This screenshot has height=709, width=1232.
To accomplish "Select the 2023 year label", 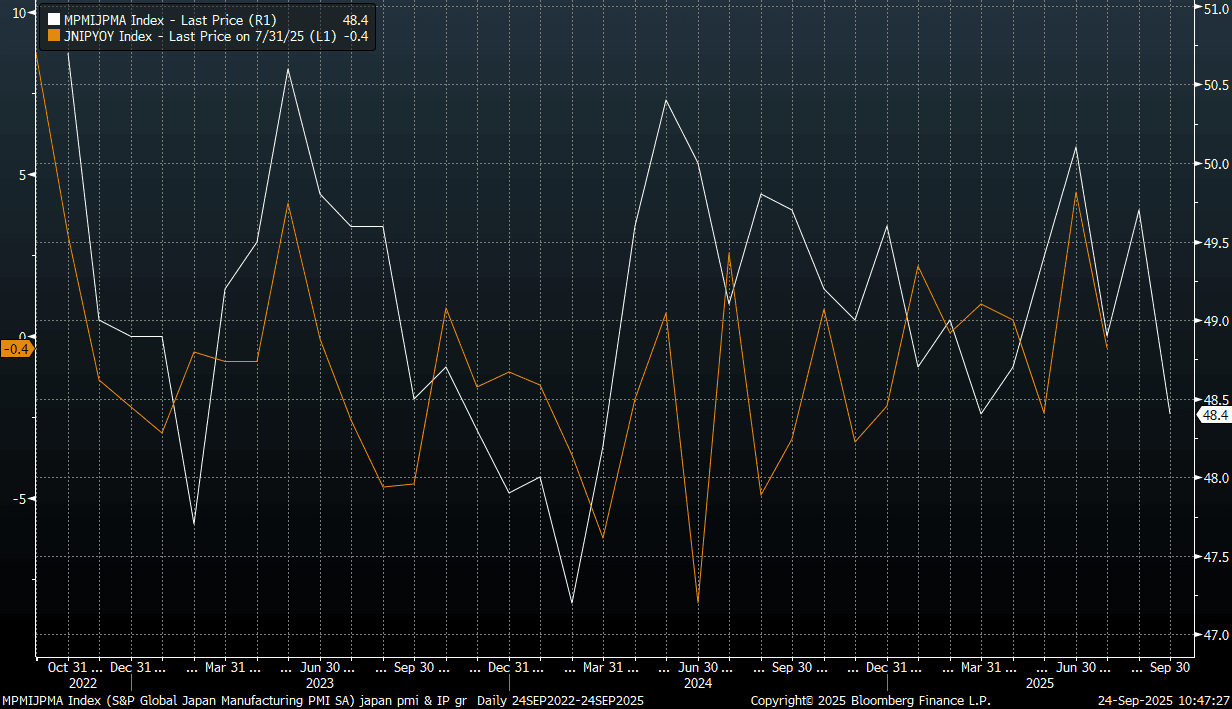I will 319,684.
